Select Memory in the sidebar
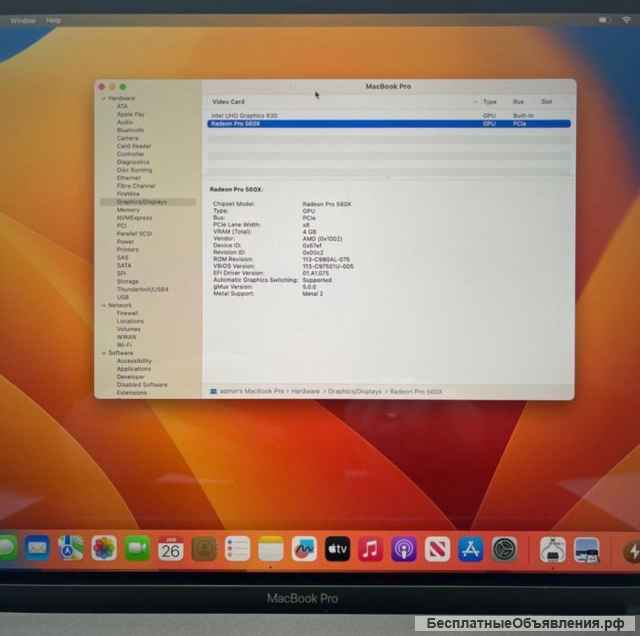 pyautogui.click(x=128, y=210)
